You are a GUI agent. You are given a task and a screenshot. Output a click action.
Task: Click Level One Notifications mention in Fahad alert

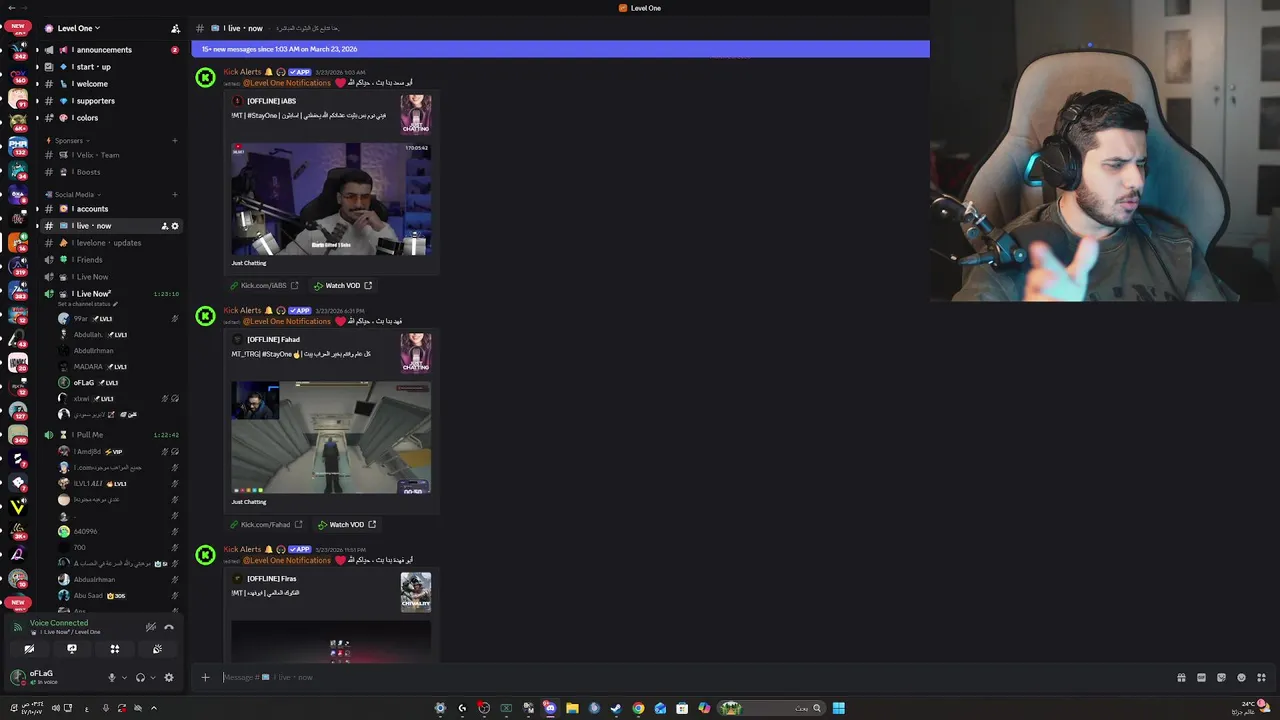[287, 322]
